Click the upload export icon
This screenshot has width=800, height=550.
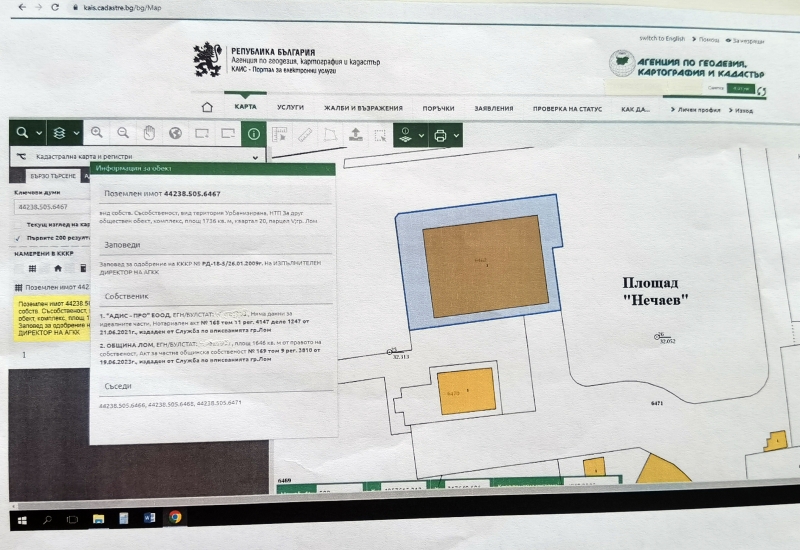click(355, 134)
